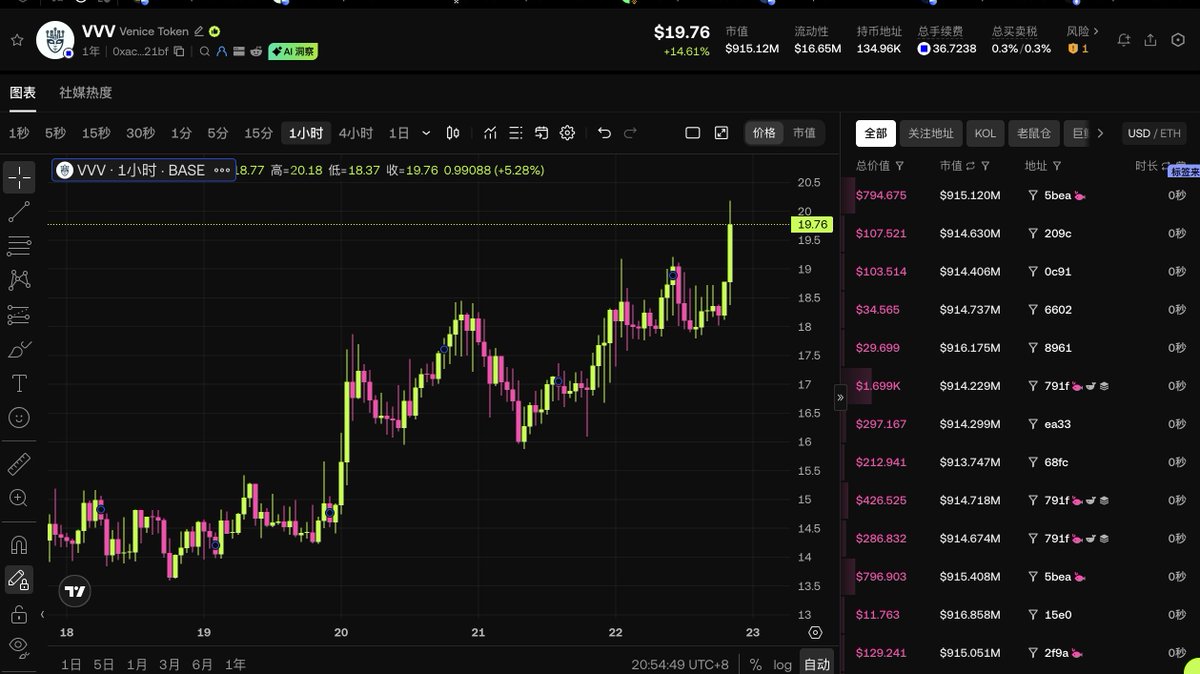This screenshot has width=1200, height=674.
Task: Open timezone selector UTC+8
Action: [680, 664]
